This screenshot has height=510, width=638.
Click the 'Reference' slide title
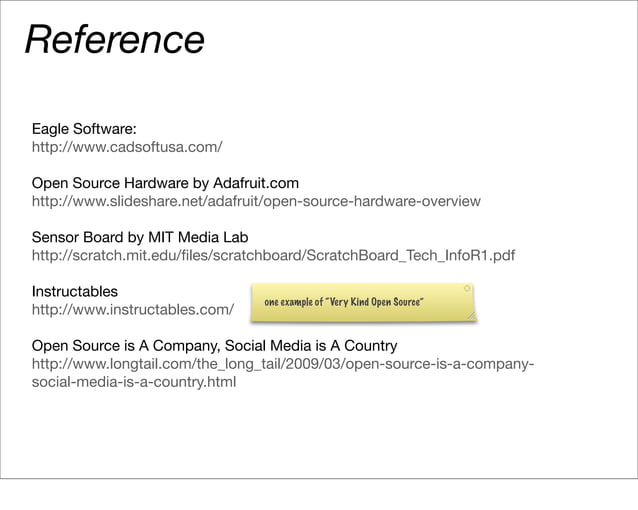pyautogui.click(x=114, y=40)
